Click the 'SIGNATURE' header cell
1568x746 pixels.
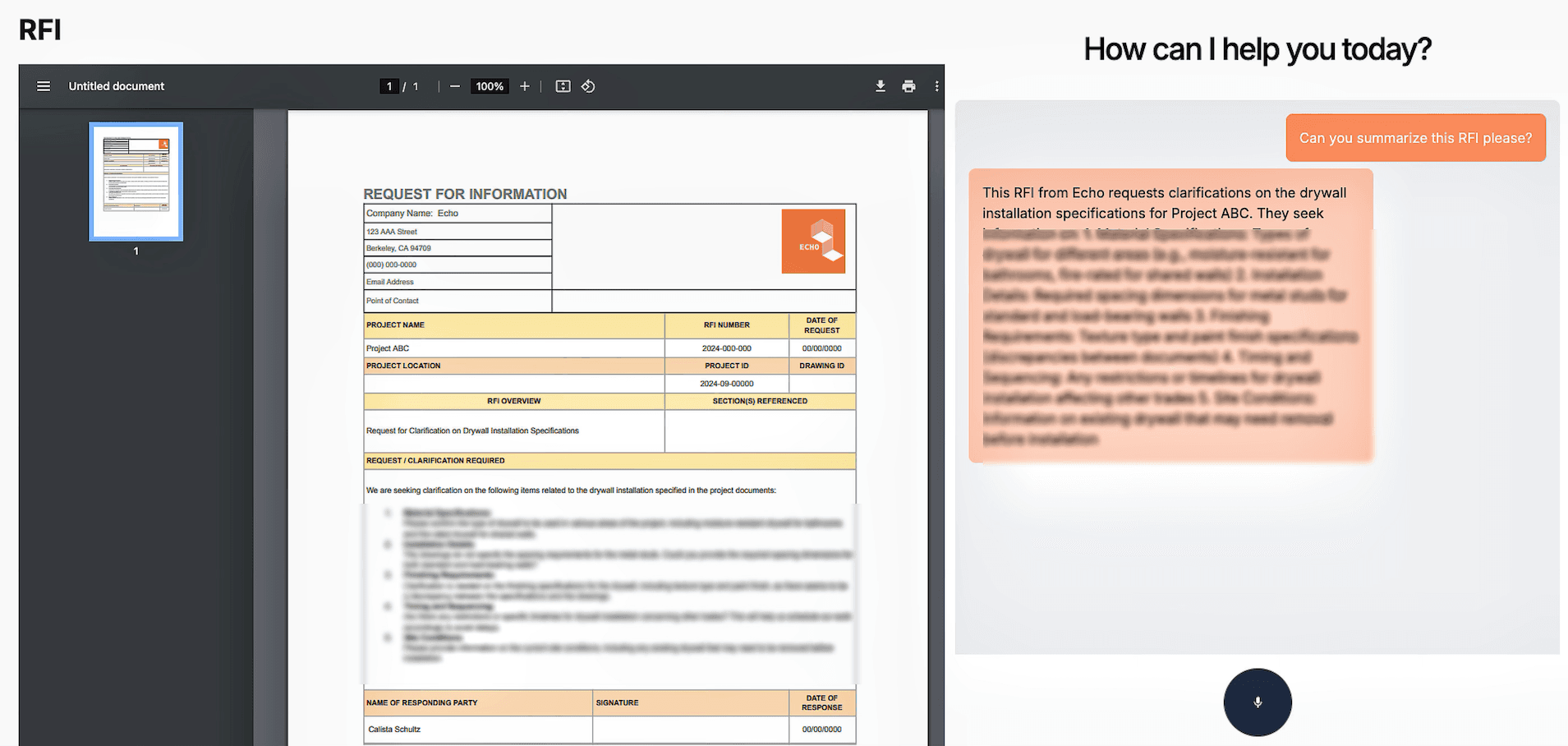point(691,702)
